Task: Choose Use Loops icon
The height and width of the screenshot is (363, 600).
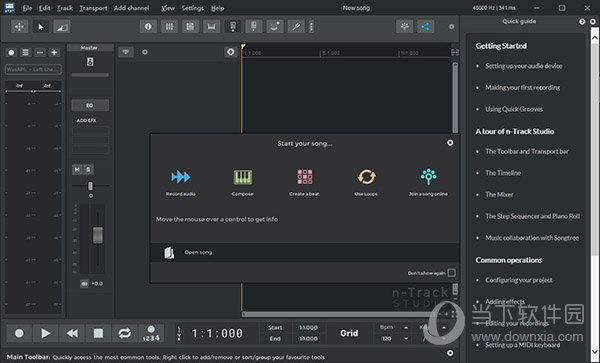Action: [x=366, y=182]
